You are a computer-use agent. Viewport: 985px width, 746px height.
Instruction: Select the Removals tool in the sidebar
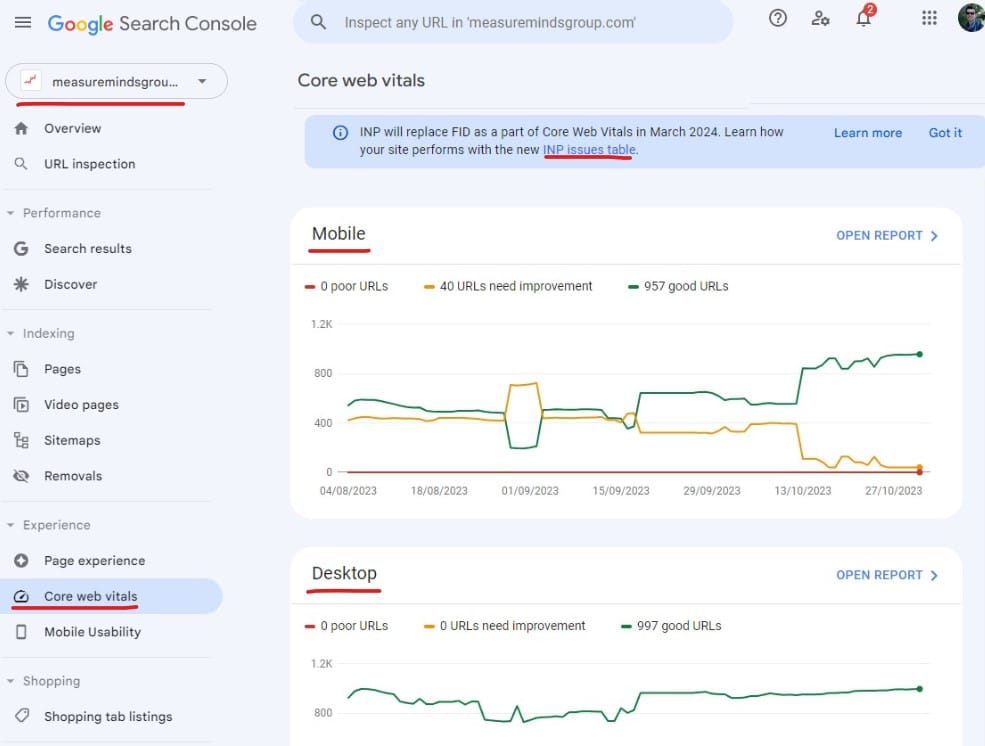tap(73, 475)
